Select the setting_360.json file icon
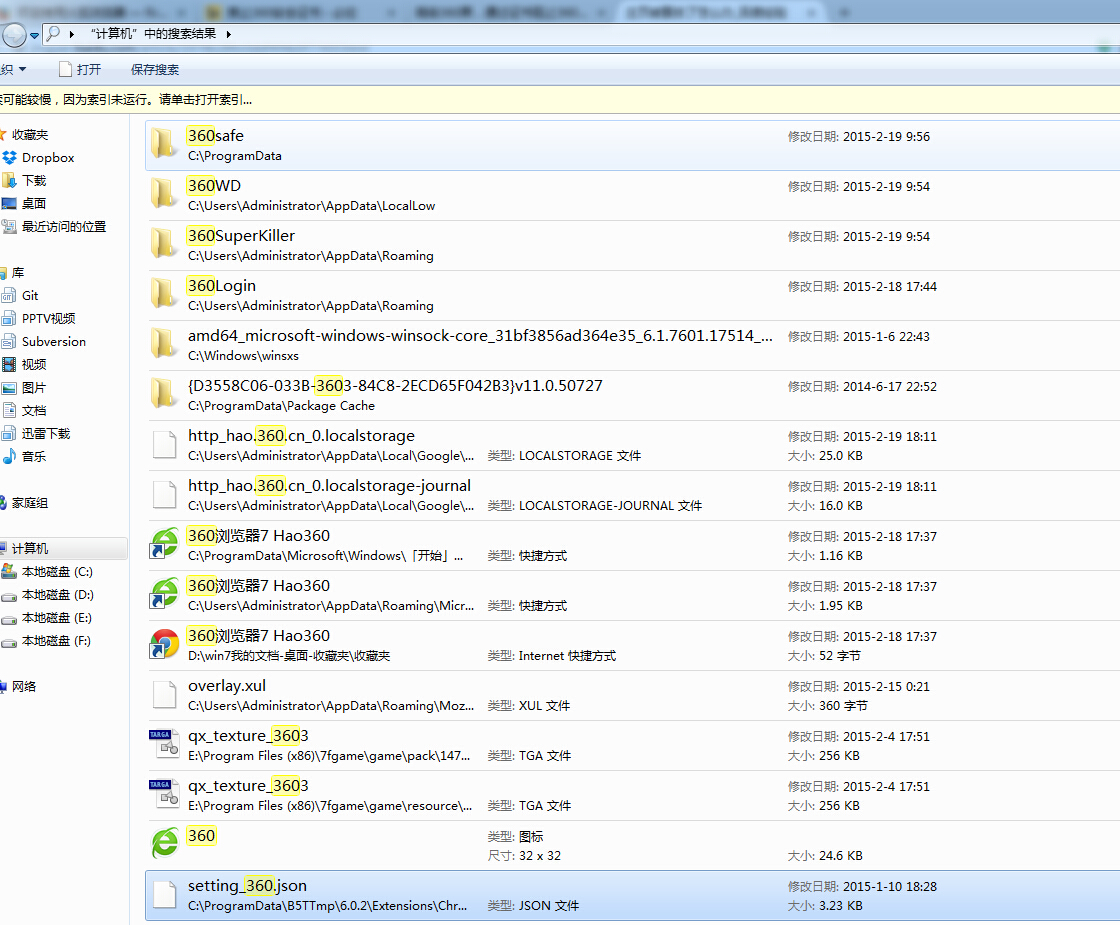The height and width of the screenshot is (925, 1120). pos(164,894)
